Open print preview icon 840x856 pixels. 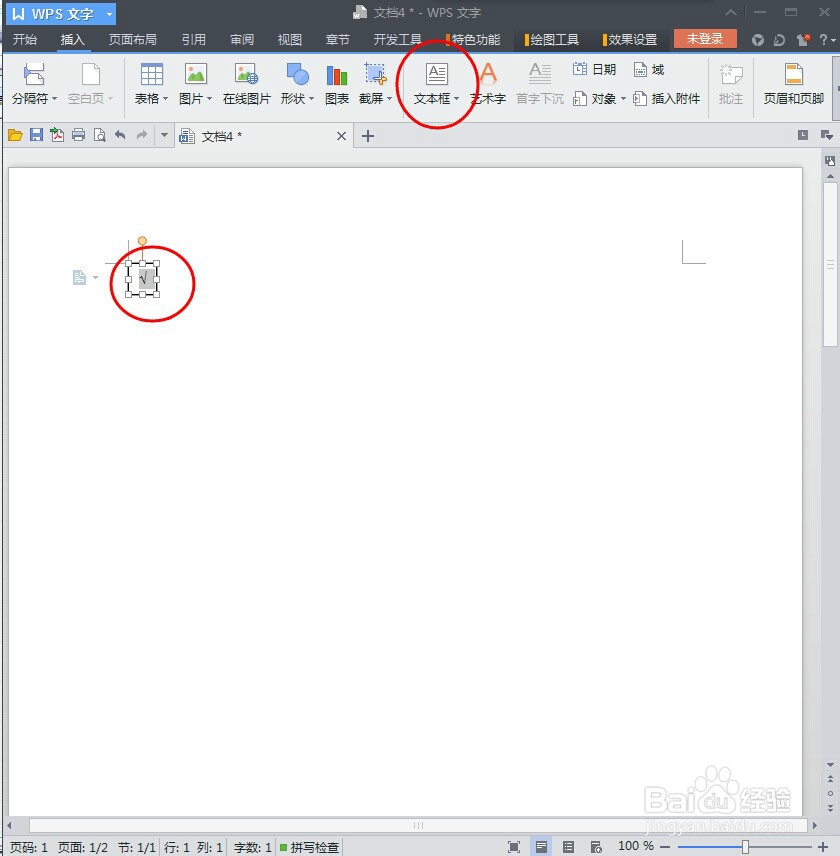coord(99,135)
